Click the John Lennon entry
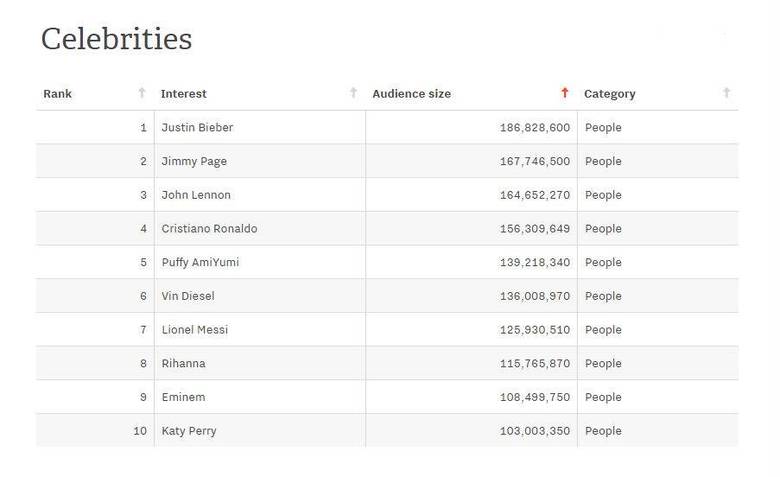The height and width of the screenshot is (477, 780). click(x=196, y=195)
